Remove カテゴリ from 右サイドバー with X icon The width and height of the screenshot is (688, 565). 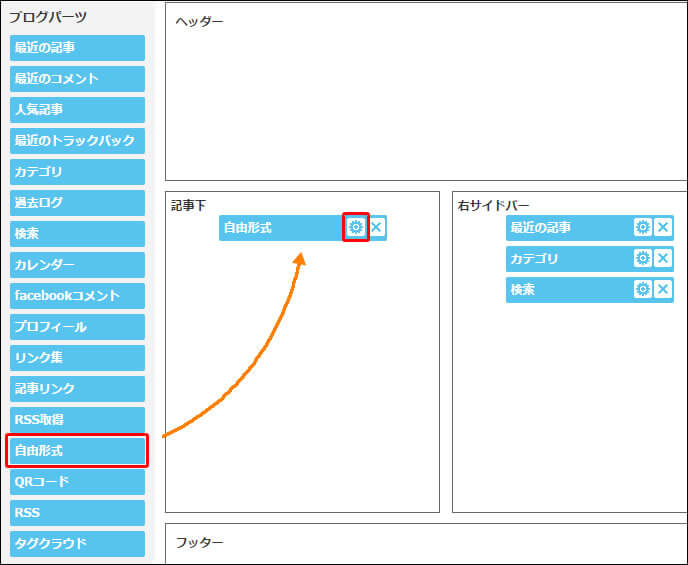point(663,258)
